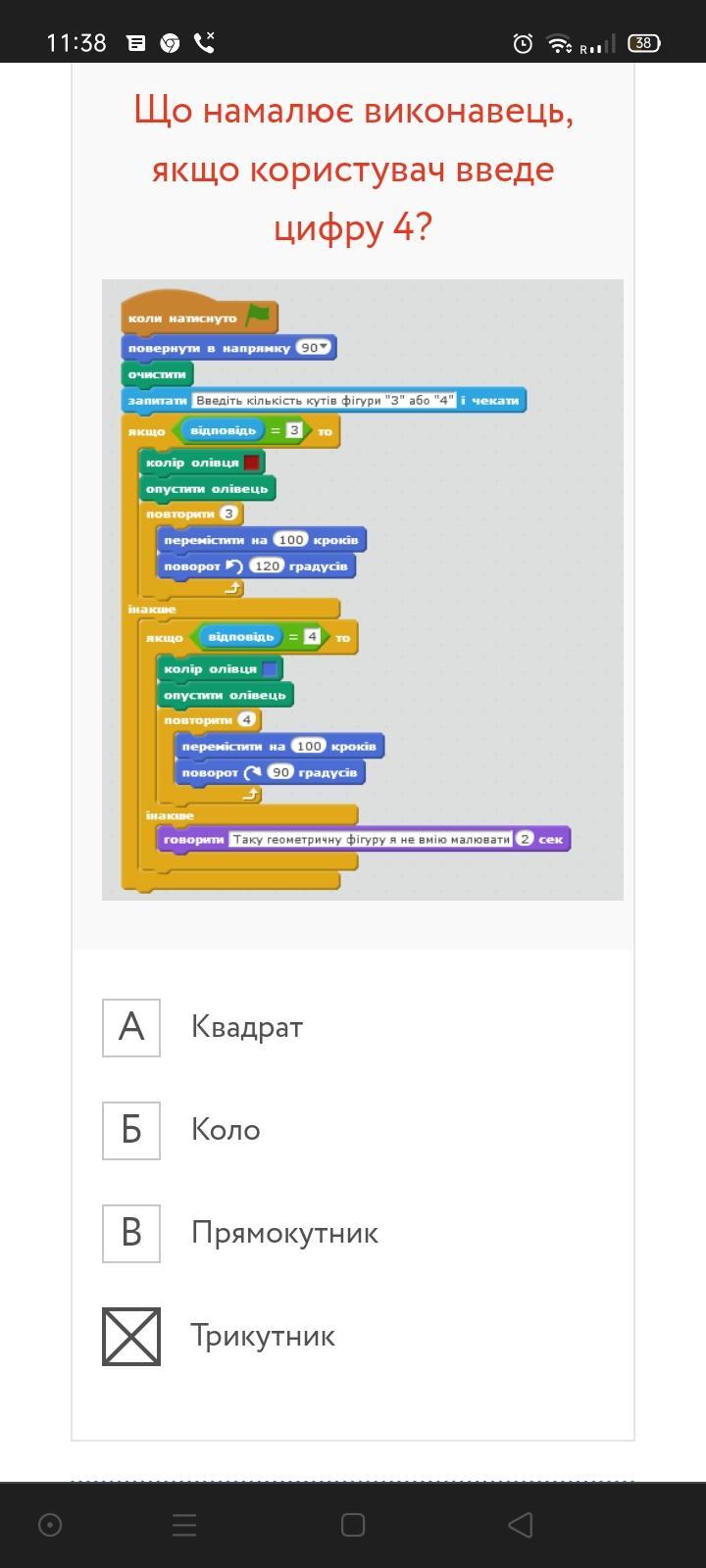This screenshot has width=706, height=1568.
Task: Select the Прямокутник answer text
Action: (284, 1233)
